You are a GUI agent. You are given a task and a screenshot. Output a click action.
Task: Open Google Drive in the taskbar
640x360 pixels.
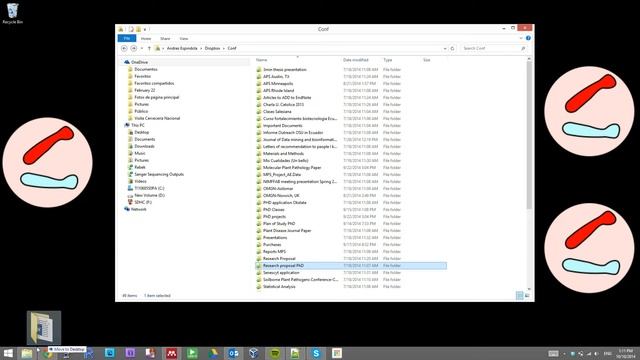coord(213,353)
